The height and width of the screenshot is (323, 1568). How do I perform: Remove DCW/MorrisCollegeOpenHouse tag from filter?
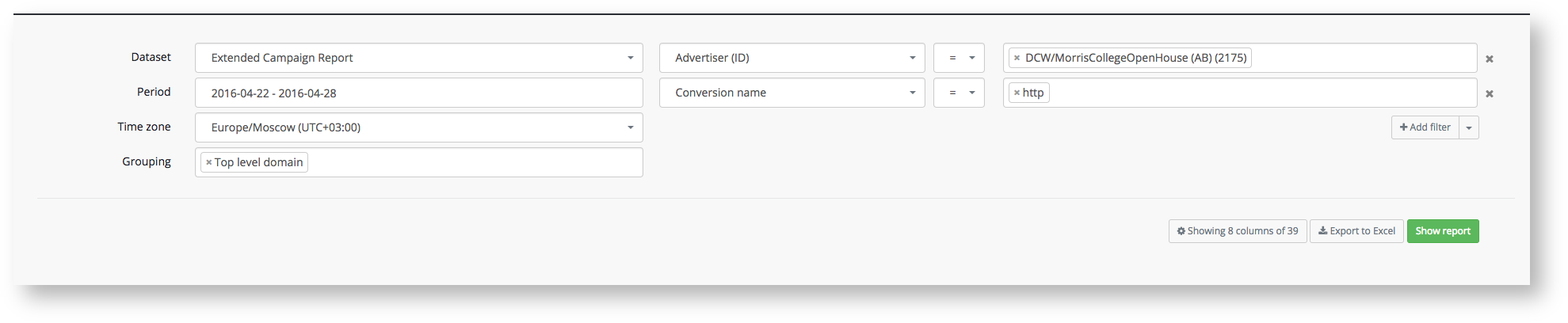pyautogui.click(x=1017, y=58)
